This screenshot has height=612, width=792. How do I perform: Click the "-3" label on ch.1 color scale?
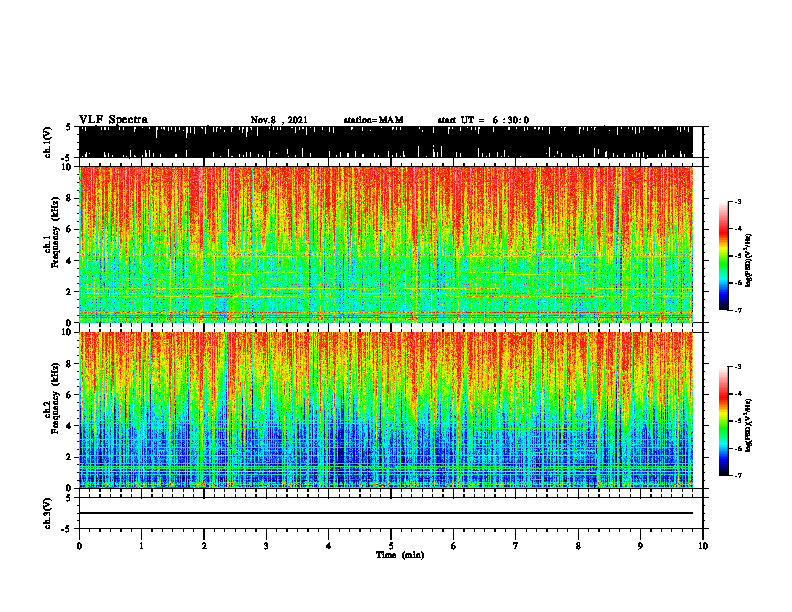[738, 202]
